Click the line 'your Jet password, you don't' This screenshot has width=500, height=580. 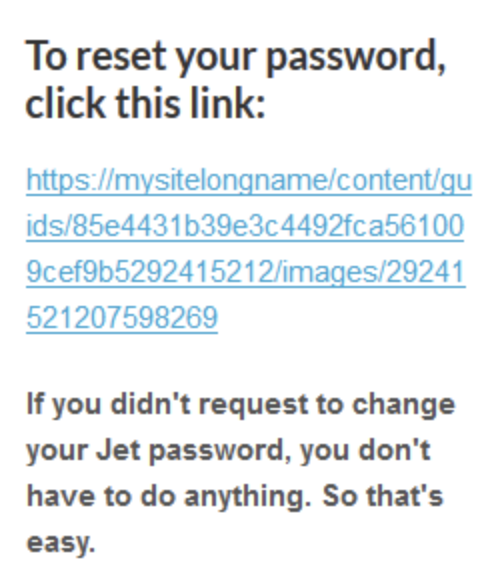[x=229, y=452]
